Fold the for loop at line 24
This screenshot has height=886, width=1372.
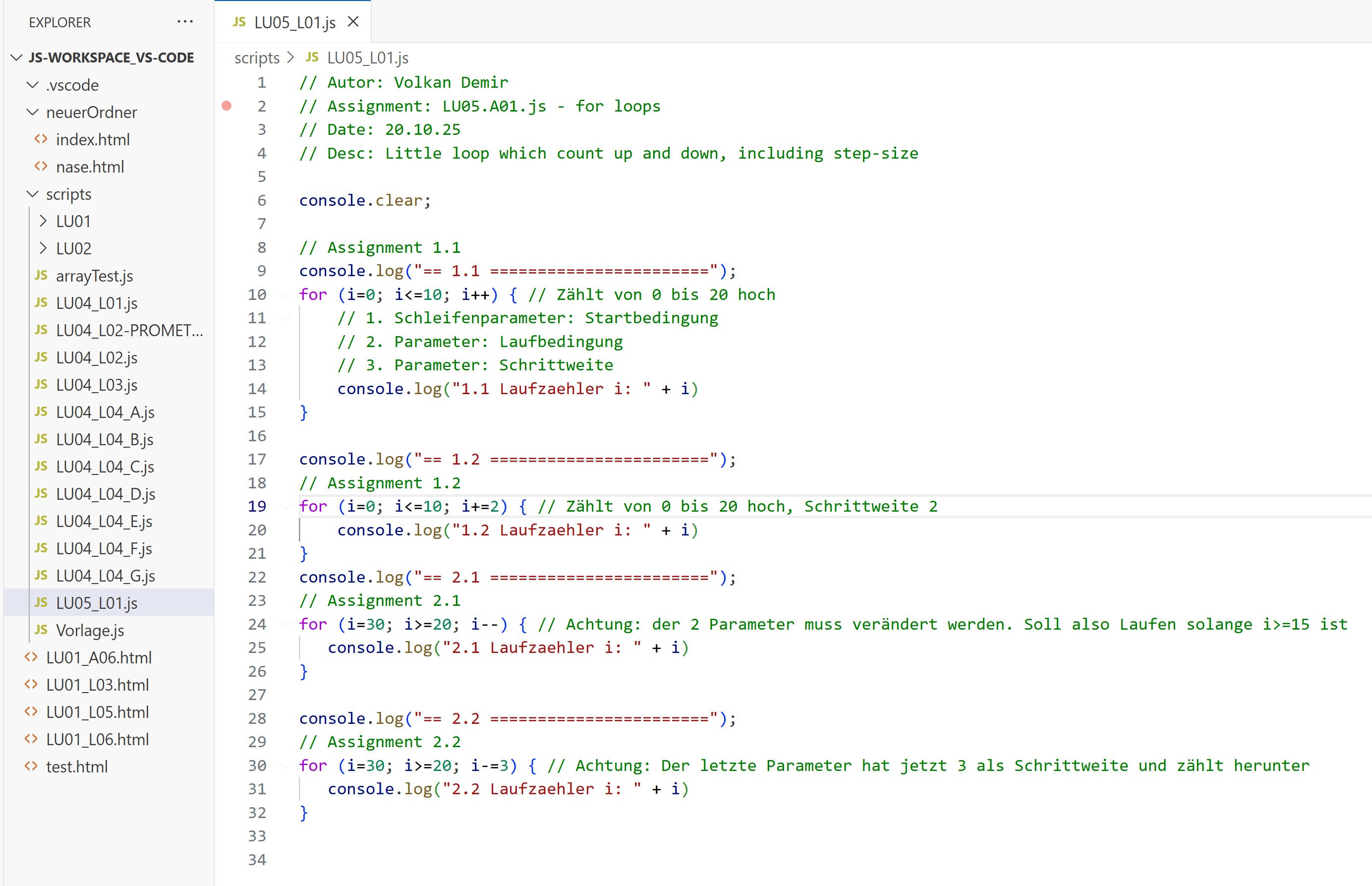[285, 624]
